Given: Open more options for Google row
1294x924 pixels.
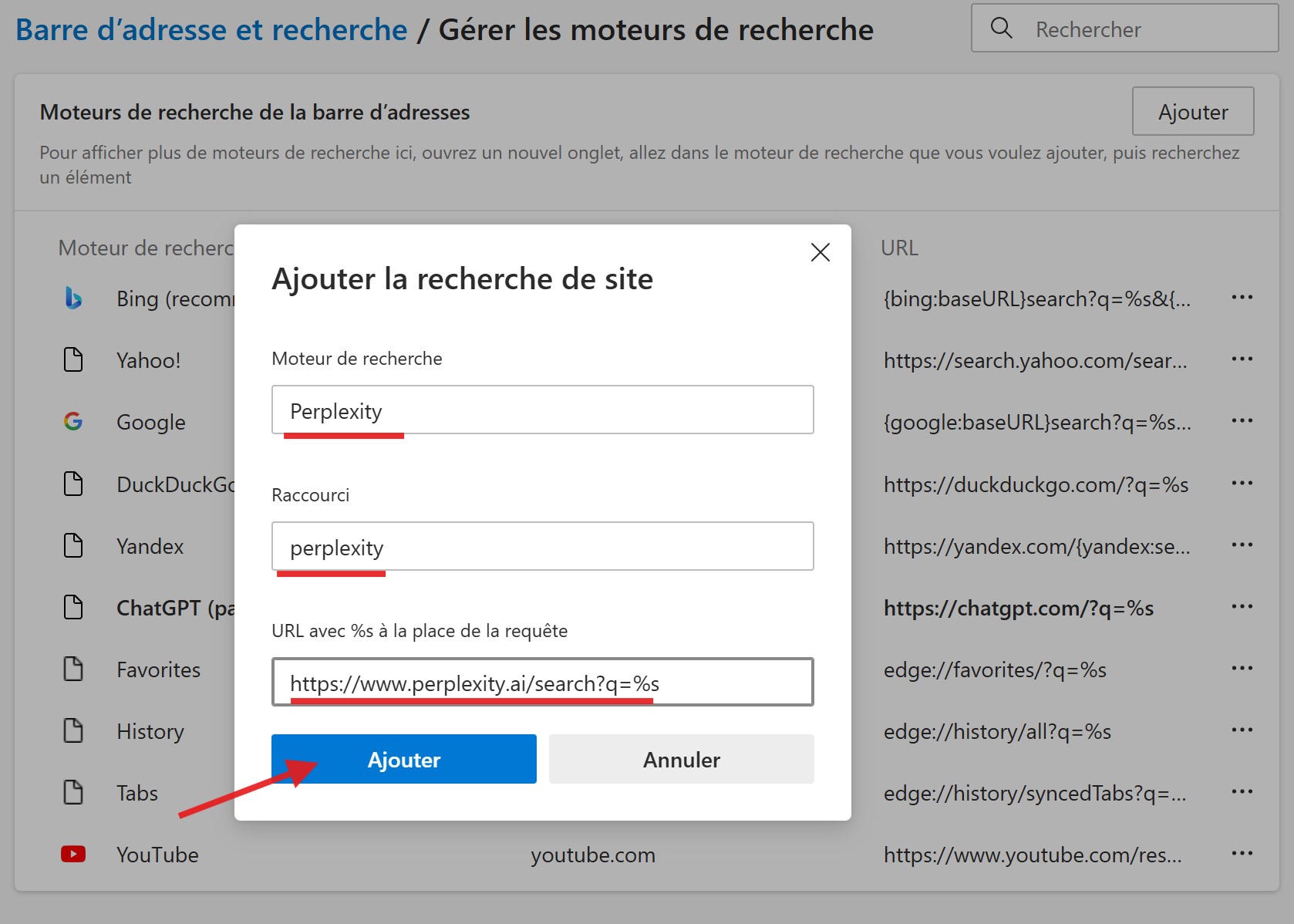Looking at the screenshot, I should [1242, 420].
